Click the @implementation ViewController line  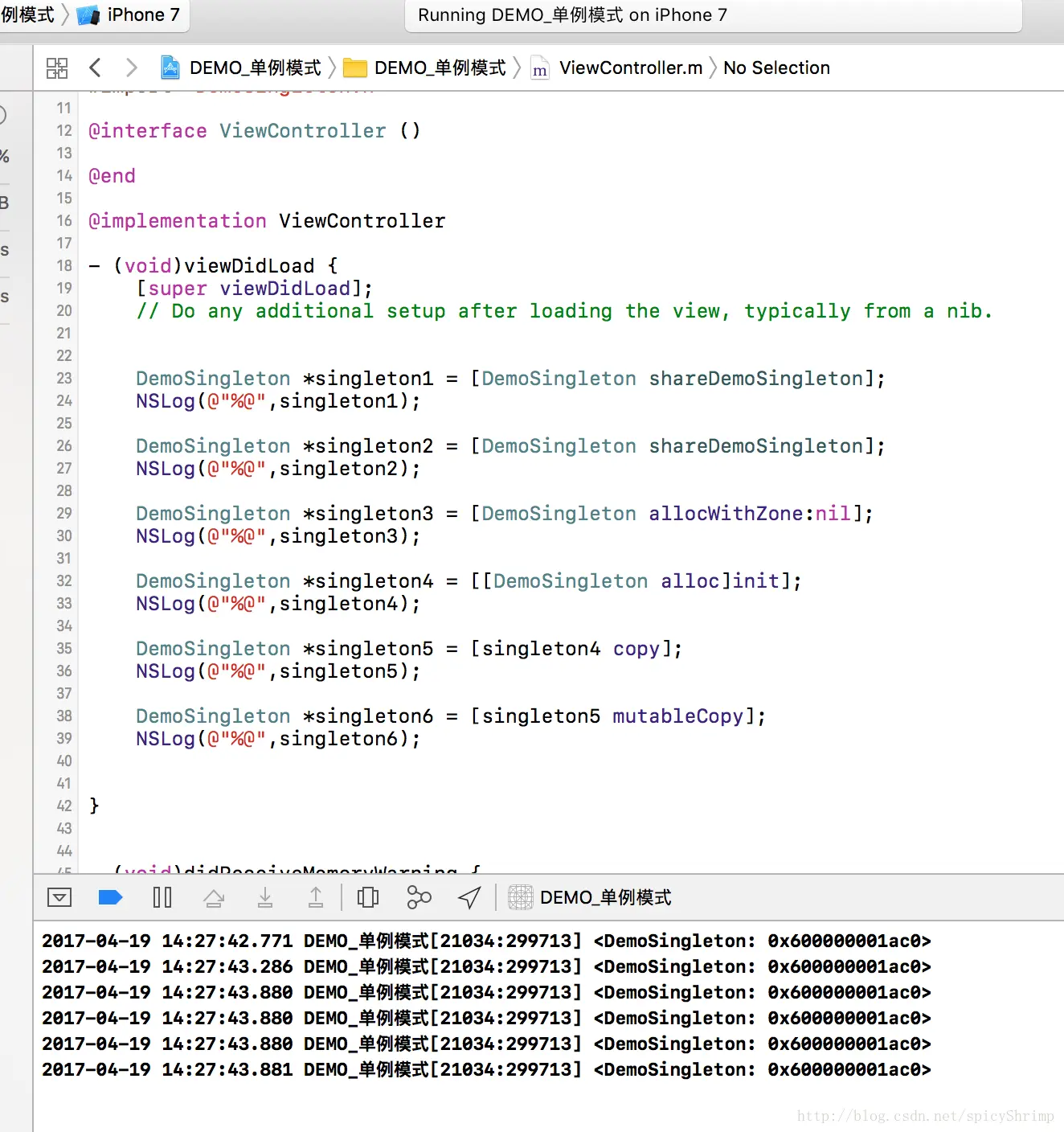click(267, 220)
